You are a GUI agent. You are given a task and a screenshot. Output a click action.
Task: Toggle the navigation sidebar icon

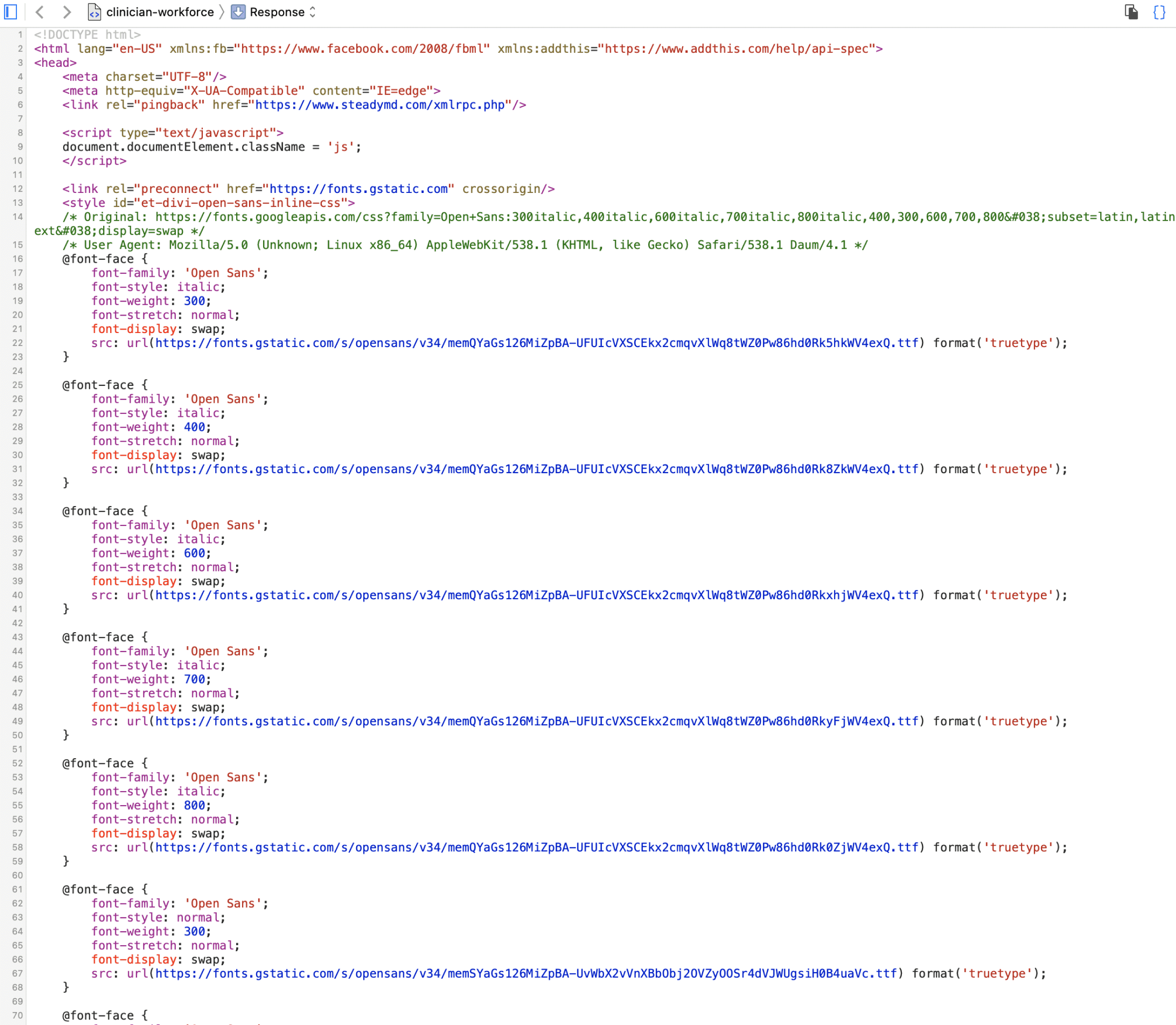[x=11, y=12]
